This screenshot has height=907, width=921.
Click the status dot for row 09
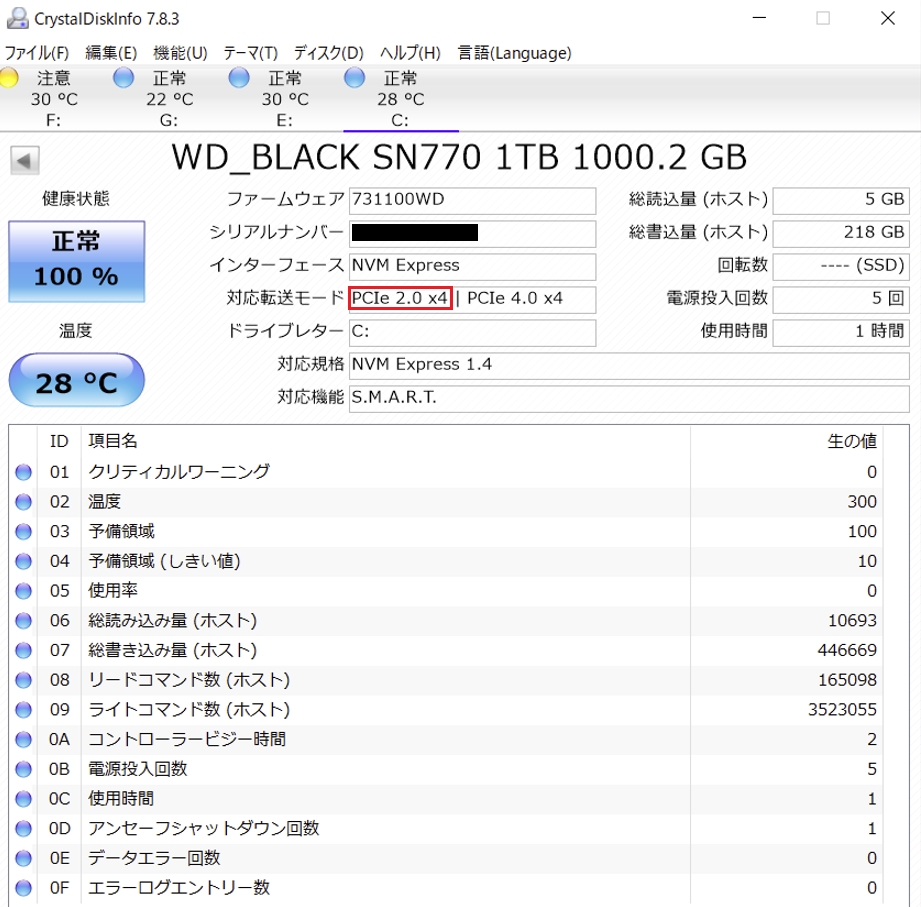coord(23,710)
